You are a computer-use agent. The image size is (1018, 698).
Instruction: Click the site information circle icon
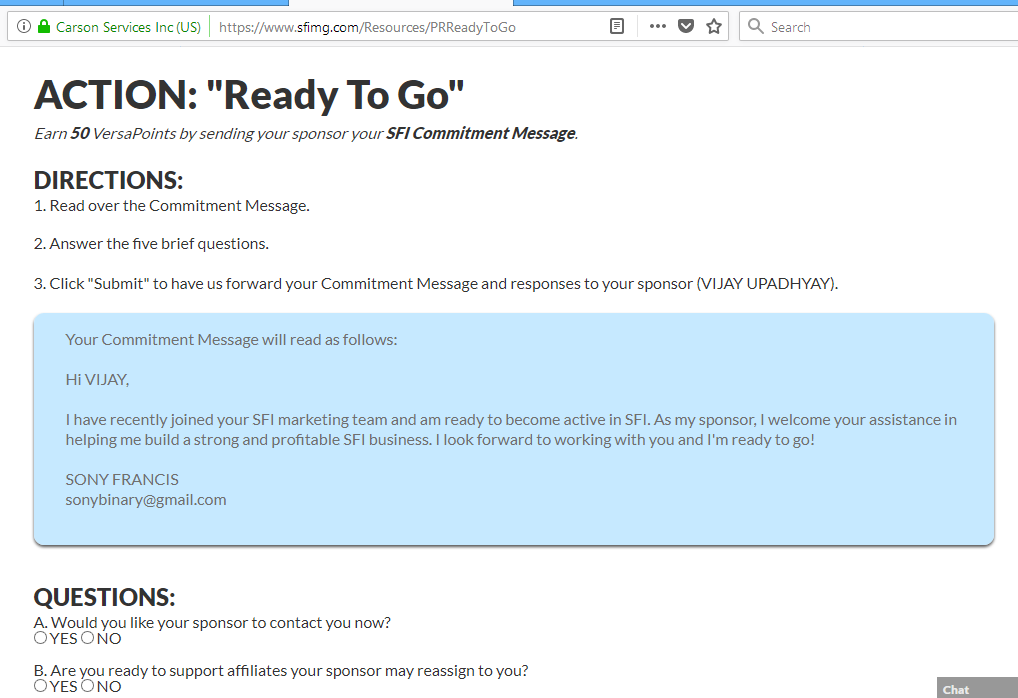22,26
